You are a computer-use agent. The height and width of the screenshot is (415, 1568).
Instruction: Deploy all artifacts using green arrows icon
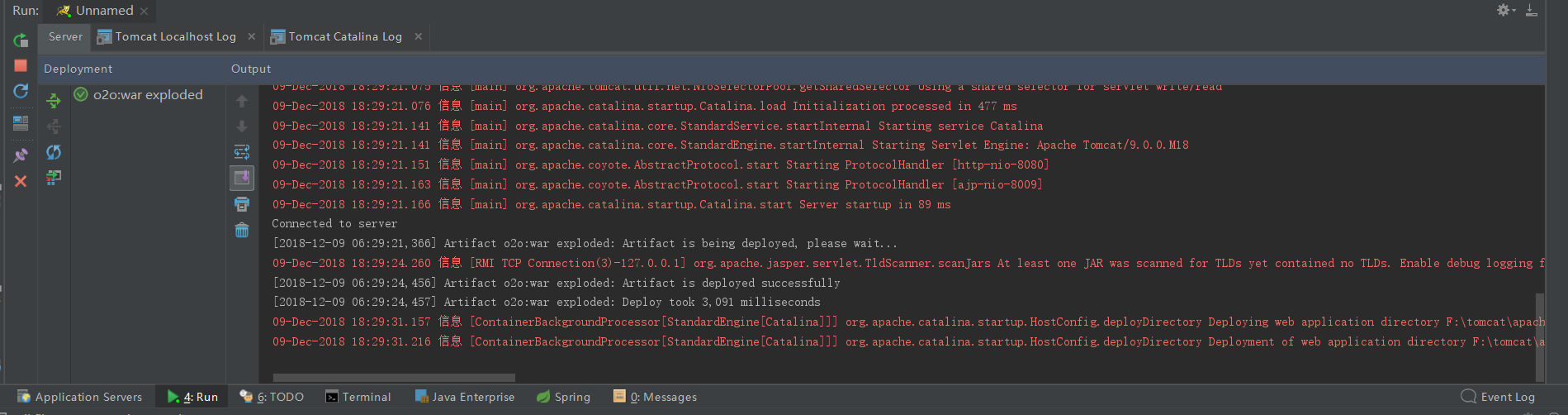coord(54,101)
